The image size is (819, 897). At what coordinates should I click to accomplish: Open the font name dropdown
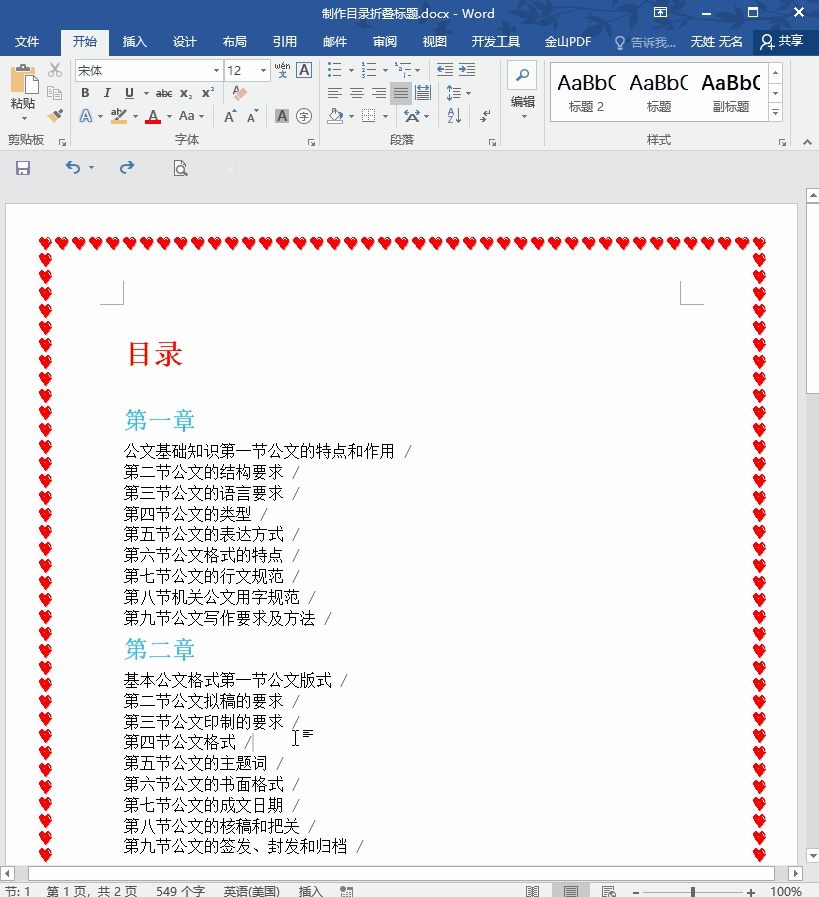216,70
